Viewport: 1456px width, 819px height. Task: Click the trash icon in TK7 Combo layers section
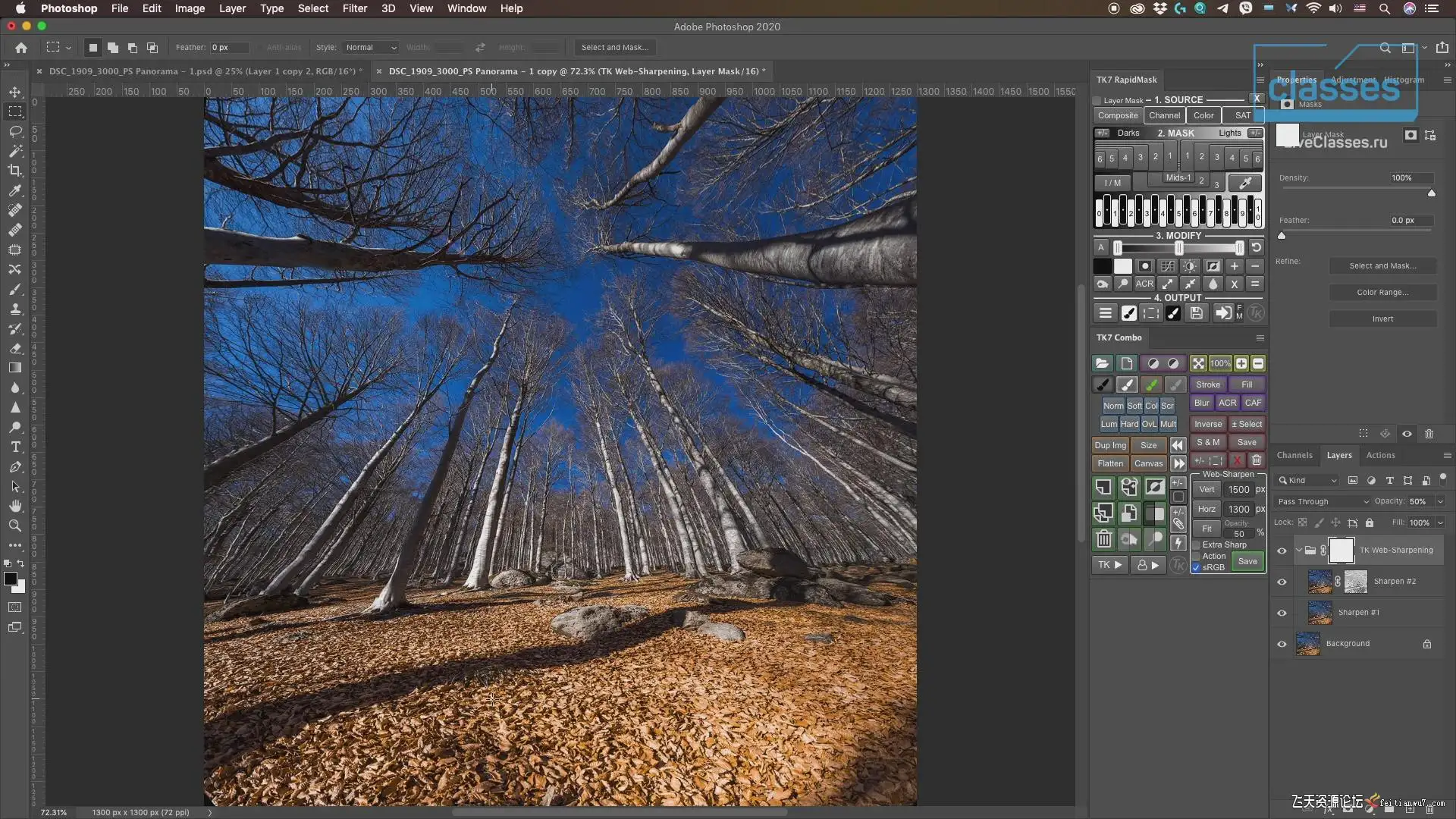(x=1103, y=539)
